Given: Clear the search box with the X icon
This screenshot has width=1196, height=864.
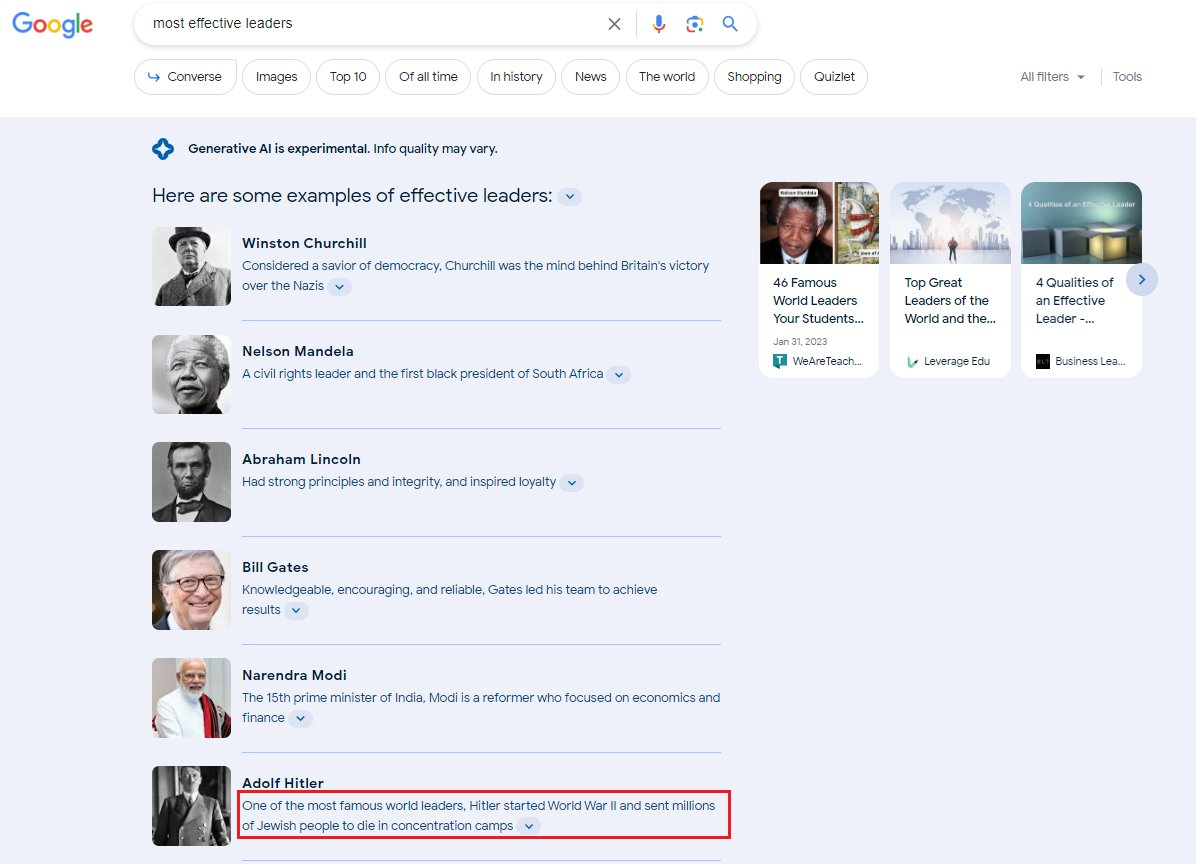Looking at the screenshot, I should [x=614, y=24].
